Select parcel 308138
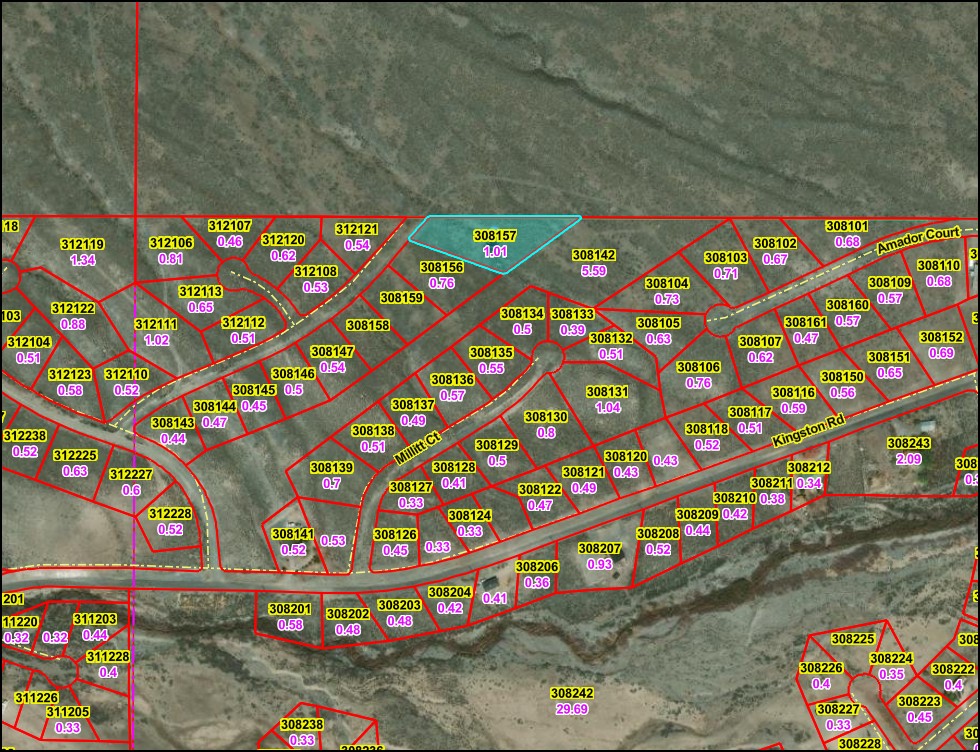 (373, 431)
